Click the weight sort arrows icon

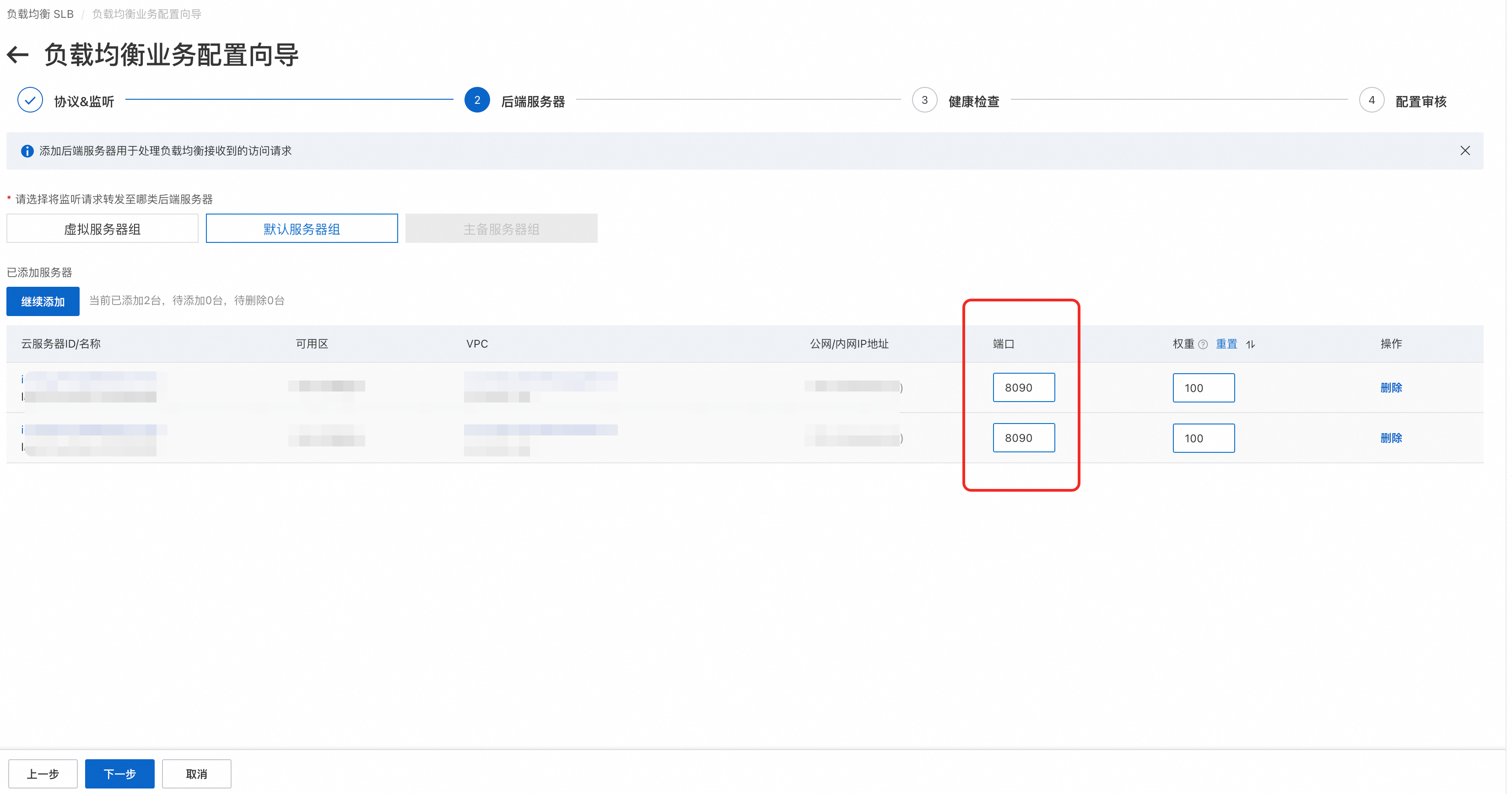pos(1250,344)
